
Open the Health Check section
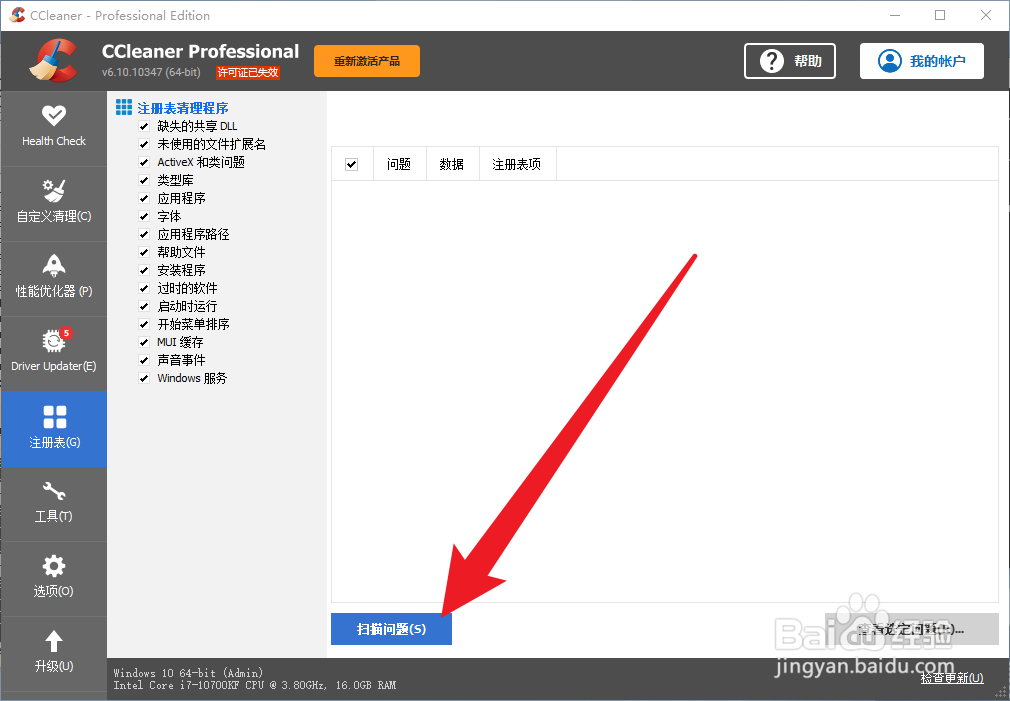pyautogui.click(x=53, y=128)
